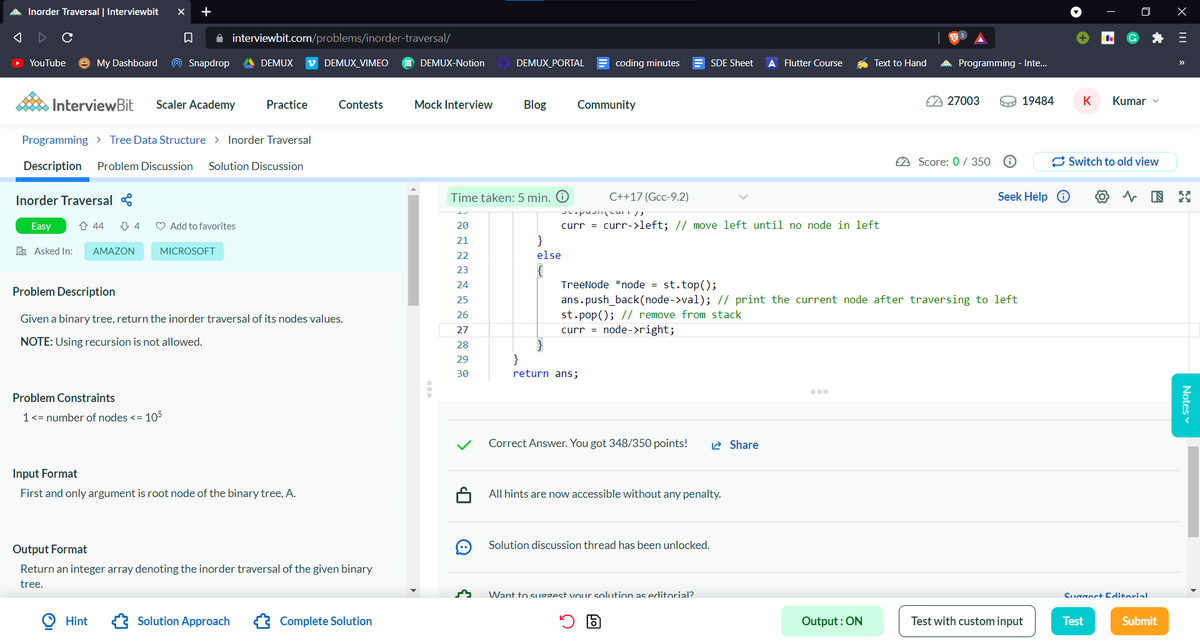Enter fullscreen editor mode icon
The width and height of the screenshot is (1200, 644).
click(1185, 197)
